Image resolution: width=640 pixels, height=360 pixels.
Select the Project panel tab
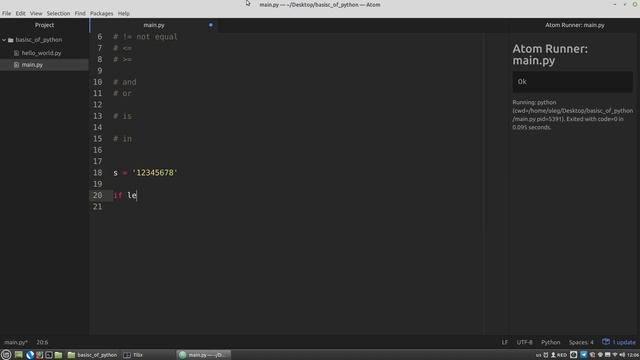tap(44, 25)
